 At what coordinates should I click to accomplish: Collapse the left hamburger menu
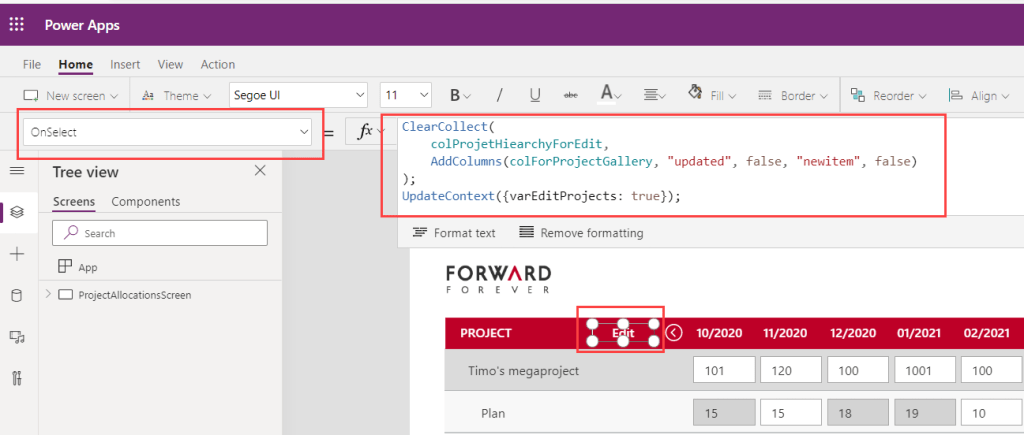click(16, 171)
